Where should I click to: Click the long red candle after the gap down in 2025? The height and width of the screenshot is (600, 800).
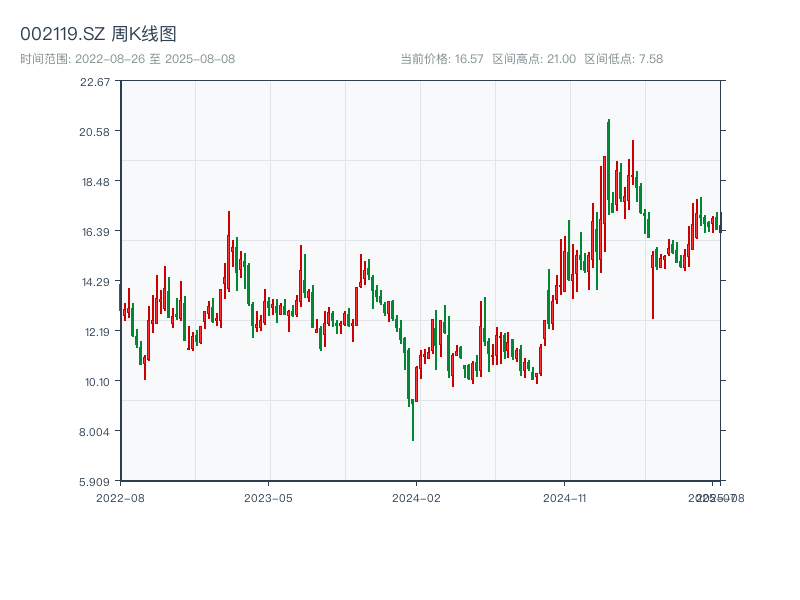pos(653,285)
